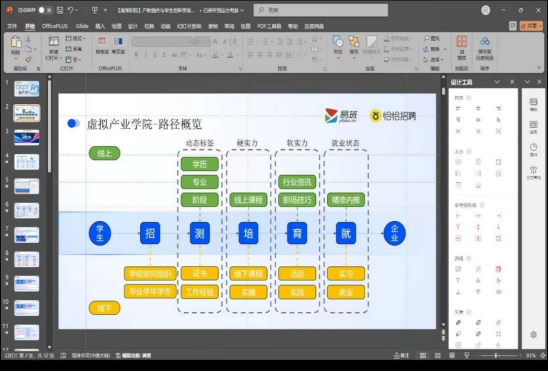Screen dimensions: 548x372
Task: Click the Format Painter brush icon
Action: pos(28,59)
